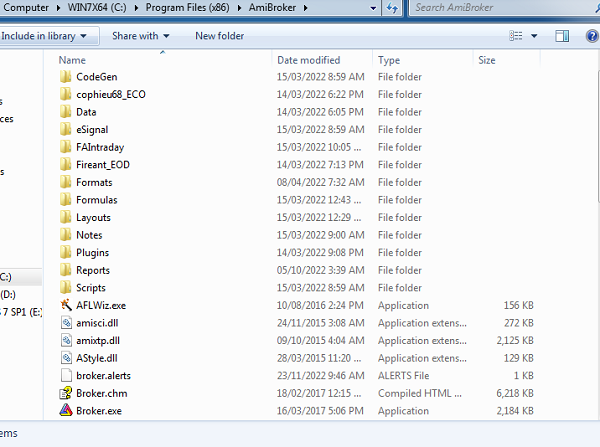Viewport: 600px width, 447px height.
Task: Select the amisci.dll file icon
Action: (66, 323)
